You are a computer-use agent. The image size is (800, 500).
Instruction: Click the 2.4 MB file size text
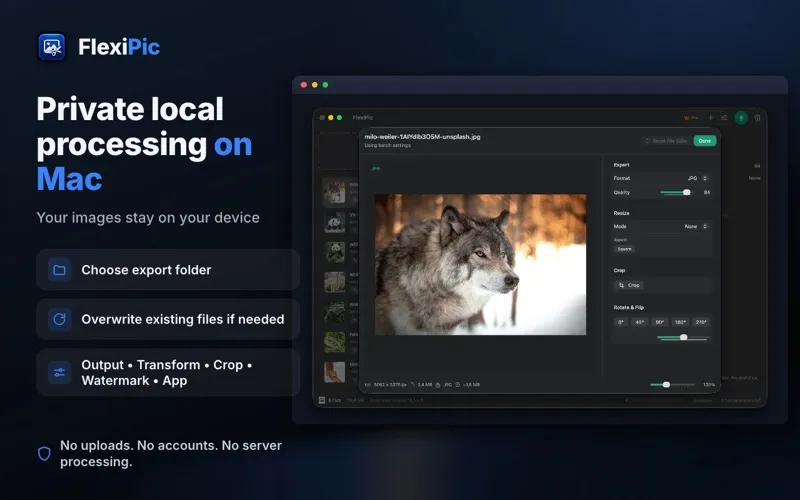pos(424,385)
